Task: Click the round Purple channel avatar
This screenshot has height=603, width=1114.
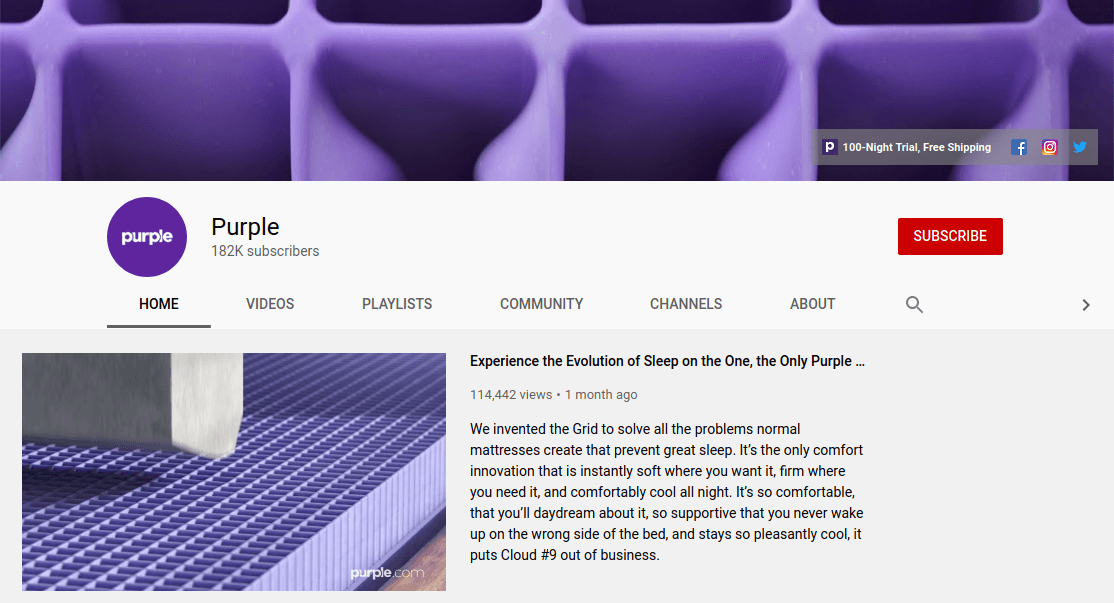Action: point(147,237)
